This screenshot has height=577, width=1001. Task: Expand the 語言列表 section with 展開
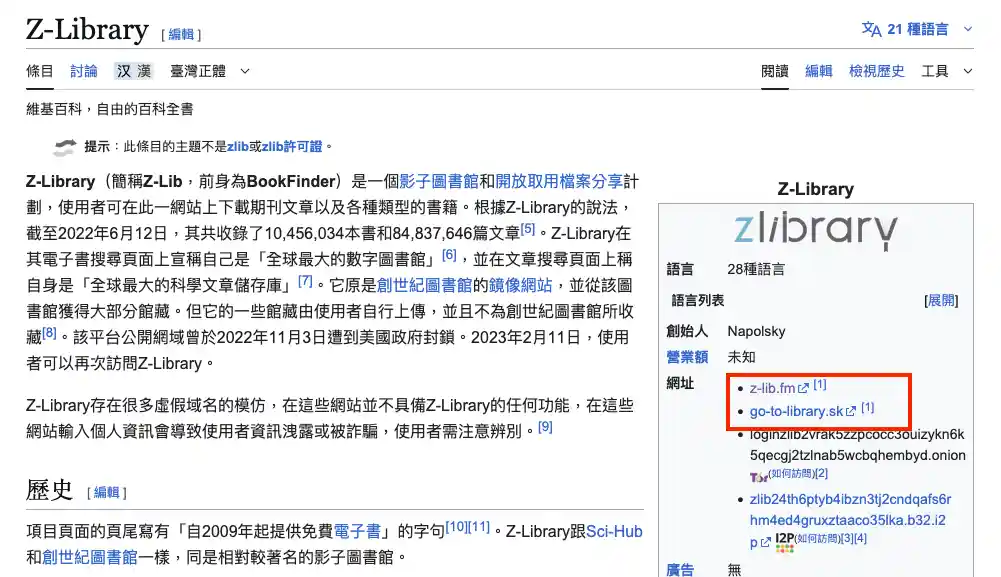[941, 300]
